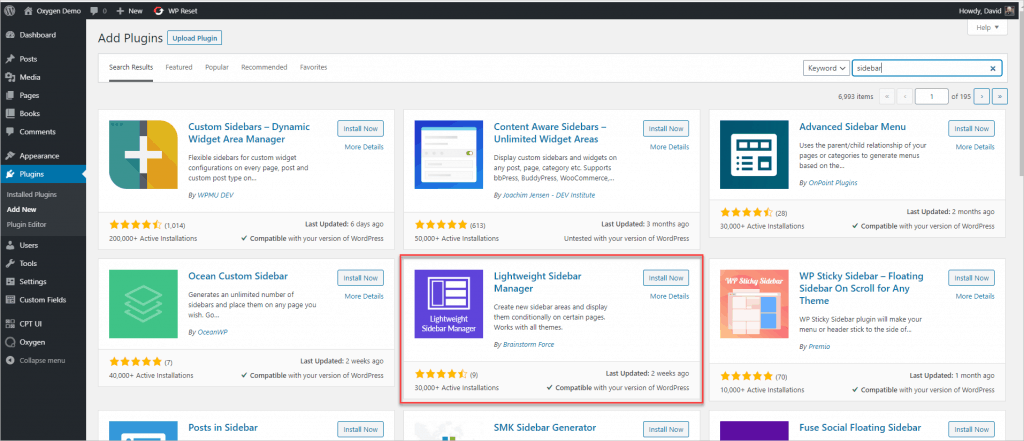Switch to the Featured tab
1024x441 pixels.
tap(179, 67)
